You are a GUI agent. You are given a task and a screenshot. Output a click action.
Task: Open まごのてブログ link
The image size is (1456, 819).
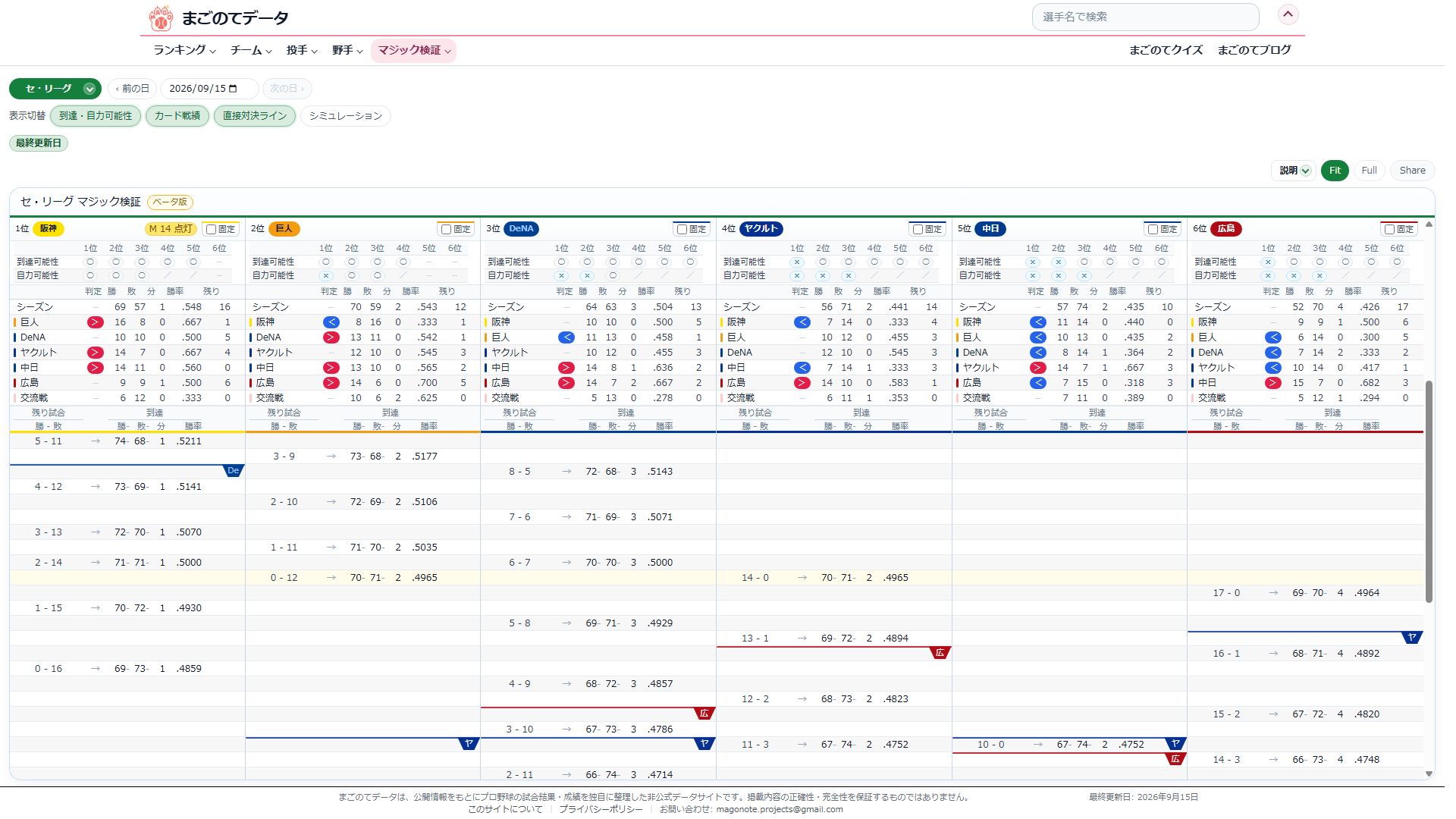[x=1254, y=50]
